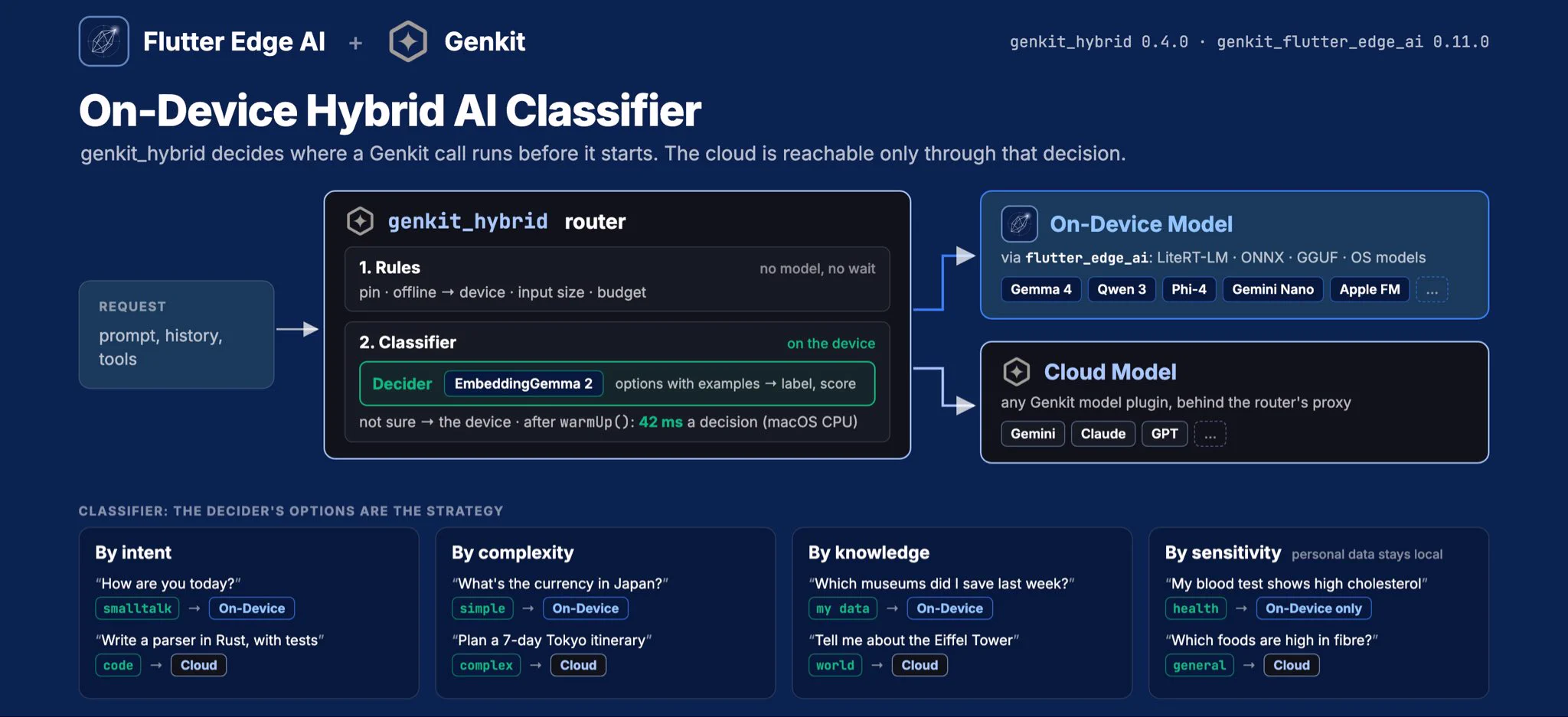Click the code label tag
This screenshot has width=1568, height=717.
[x=118, y=665]
